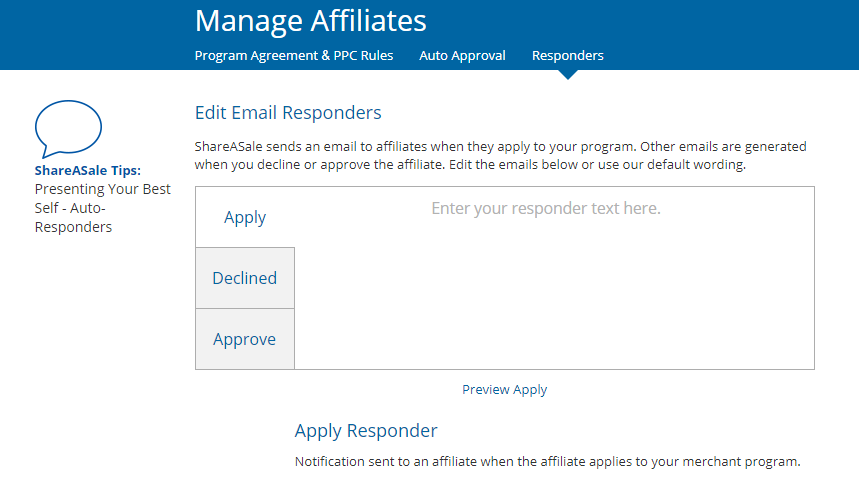The height and width of the screenshot is (485, 859).
Task: Click the Auto-Responders text in tips sidebar
Action: point(73,218)
